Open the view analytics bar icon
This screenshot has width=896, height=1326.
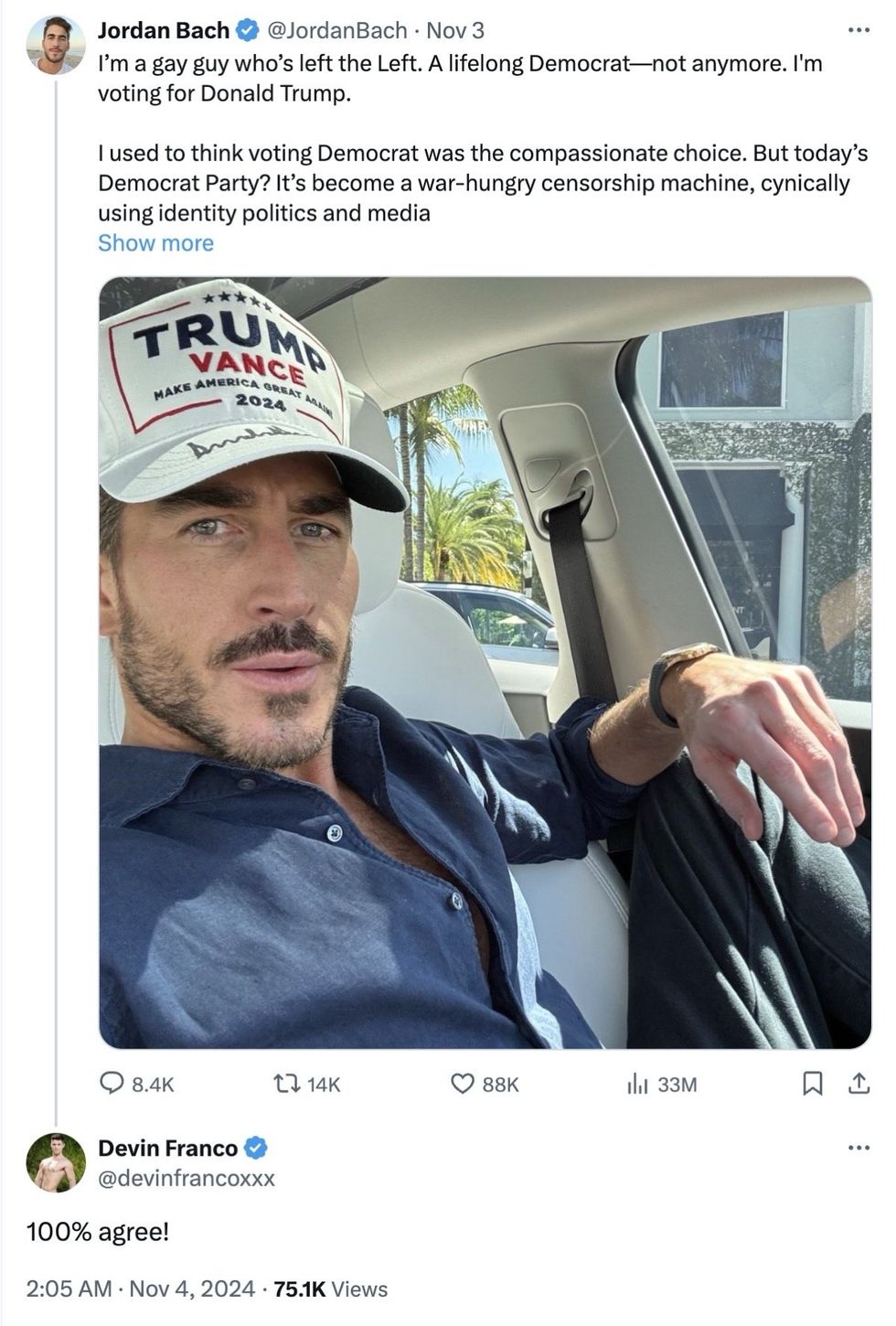coord(637,1084)
